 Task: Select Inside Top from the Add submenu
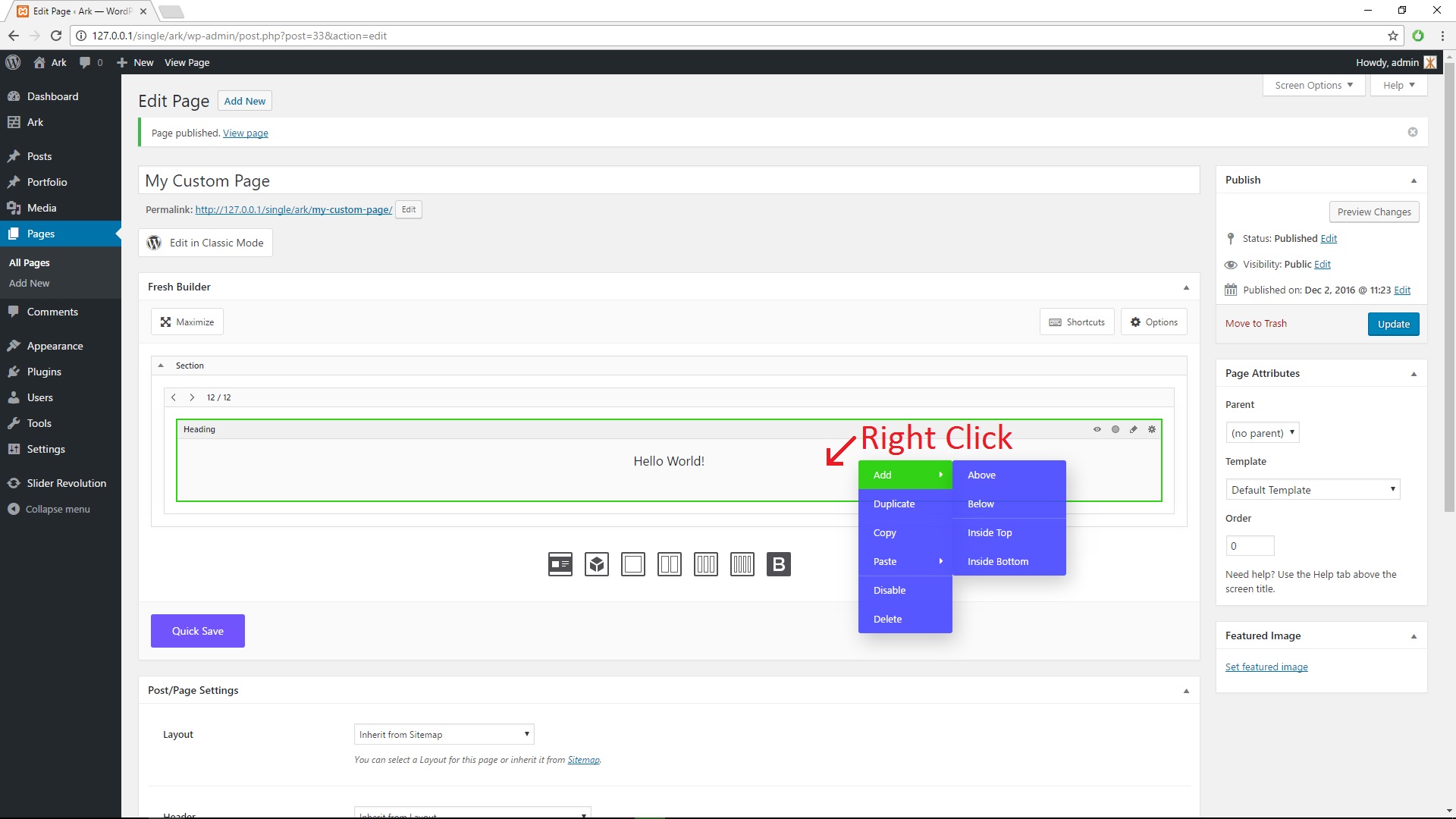point(989,532)
